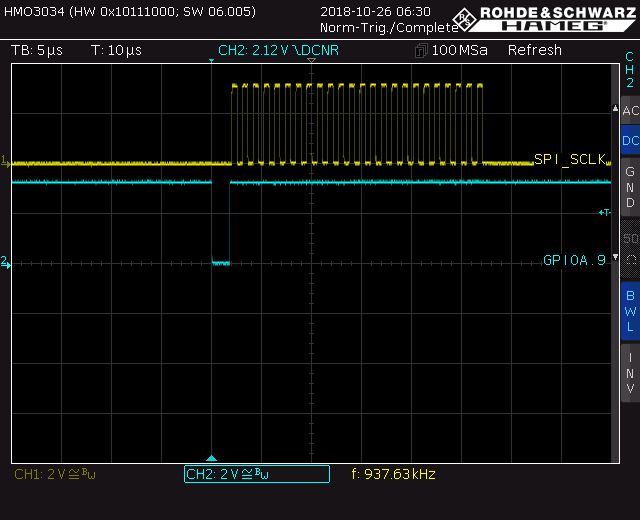Image resolution: width=640 pixels, height=520 pixels.
Task: Click the memory icon beside 100 MSa
Action: [421, 51]
